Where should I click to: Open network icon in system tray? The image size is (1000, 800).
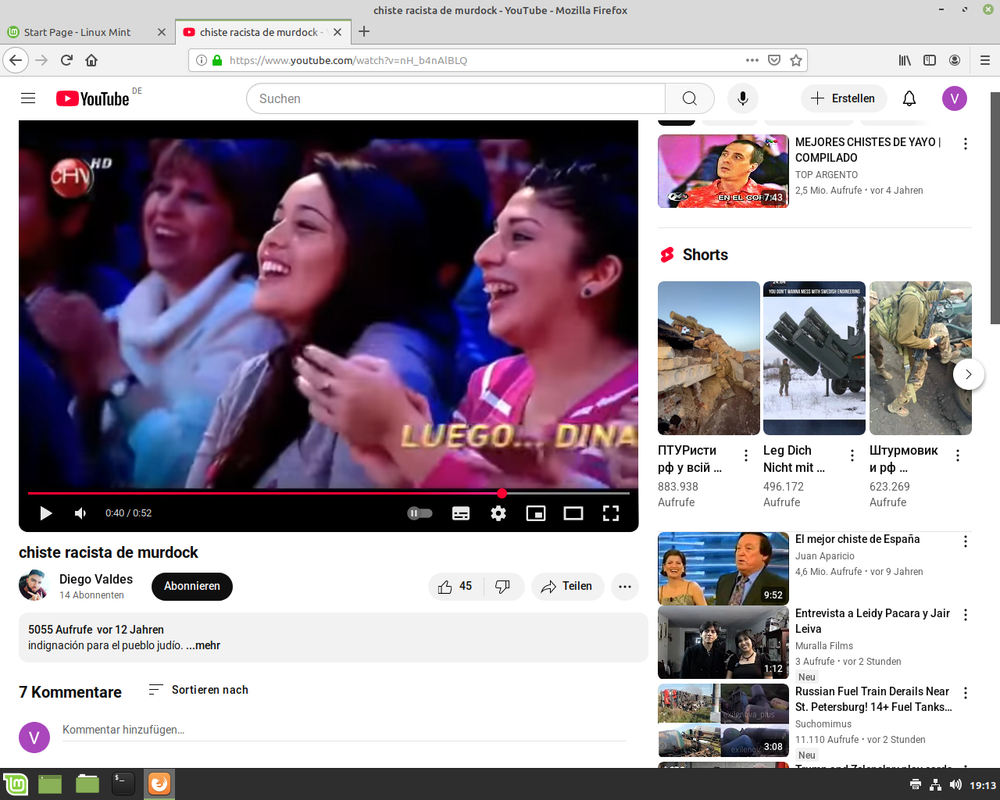point(935,785)
